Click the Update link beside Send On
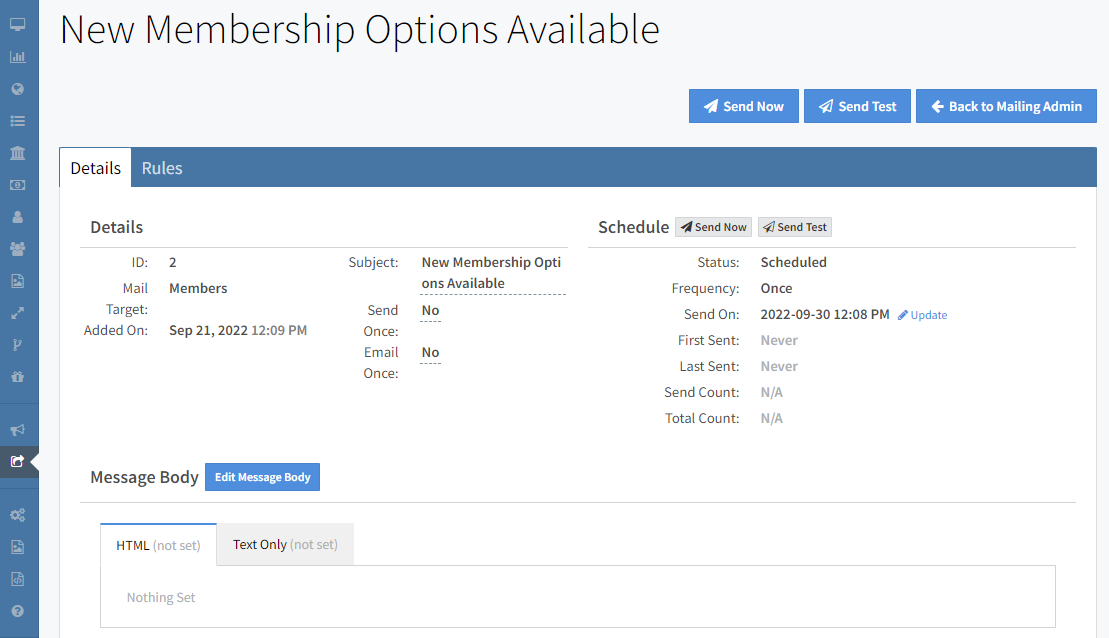Image resolution: width=1109 pixels, height=638 pixels. click(922, 315)
